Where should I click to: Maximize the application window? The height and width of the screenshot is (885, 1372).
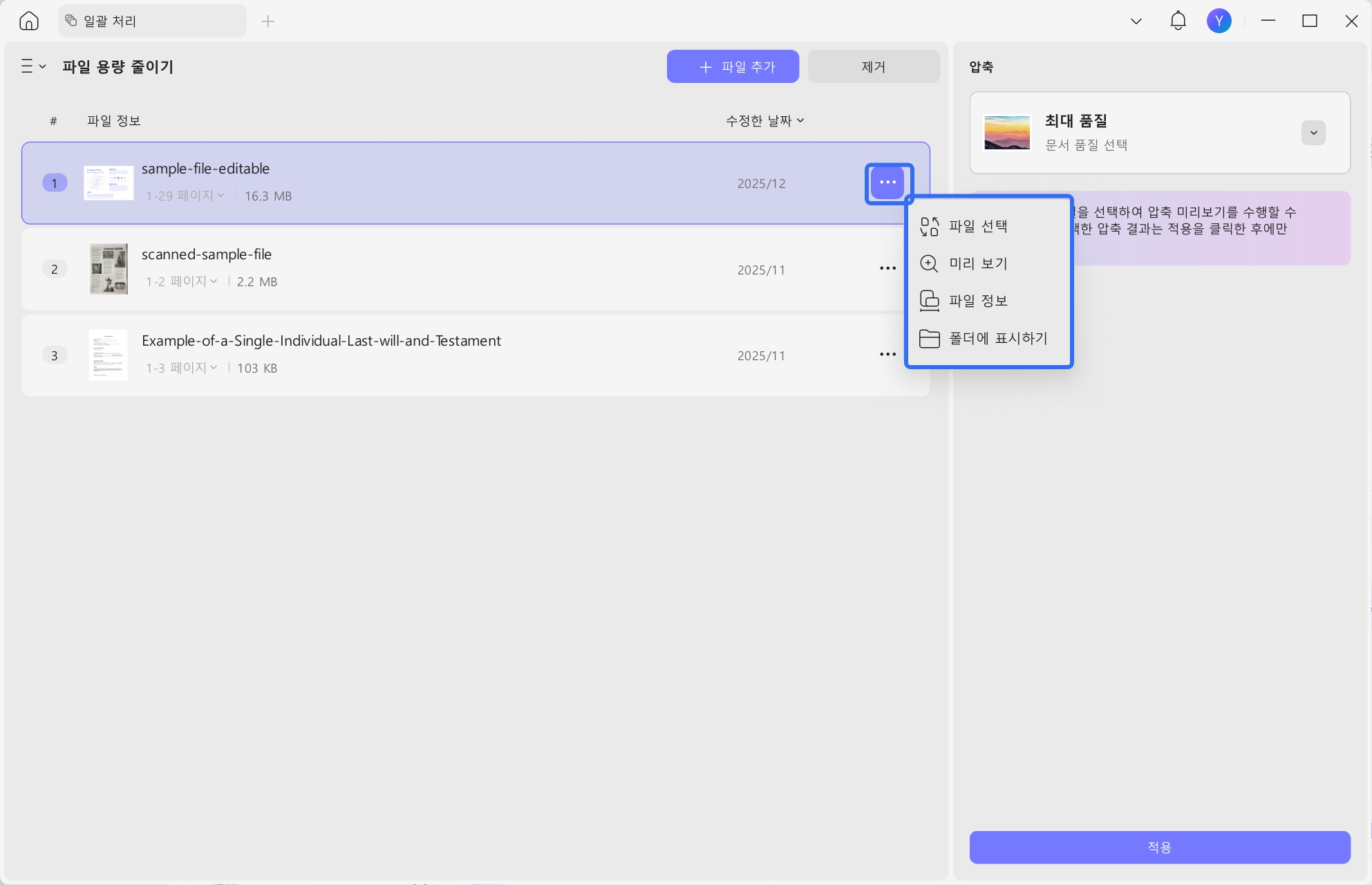pos(1309,21)
